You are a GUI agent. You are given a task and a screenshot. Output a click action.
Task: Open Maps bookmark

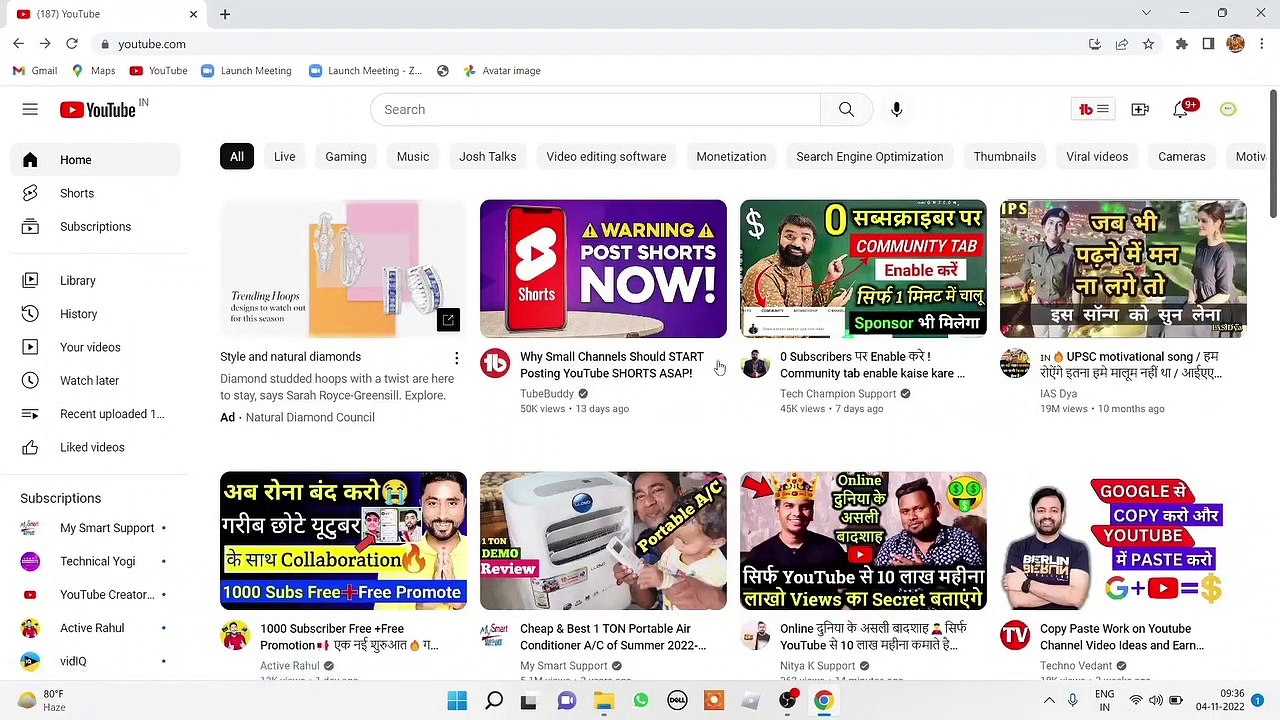[93, 71]
